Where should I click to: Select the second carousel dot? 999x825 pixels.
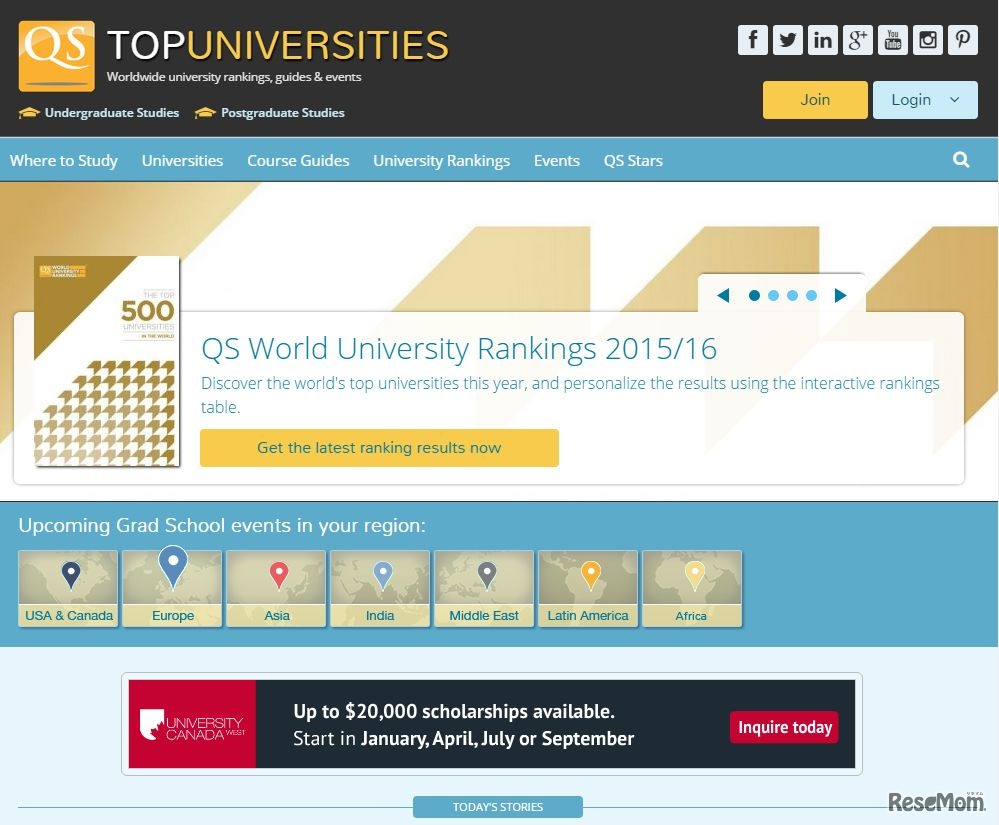point(773,296)
